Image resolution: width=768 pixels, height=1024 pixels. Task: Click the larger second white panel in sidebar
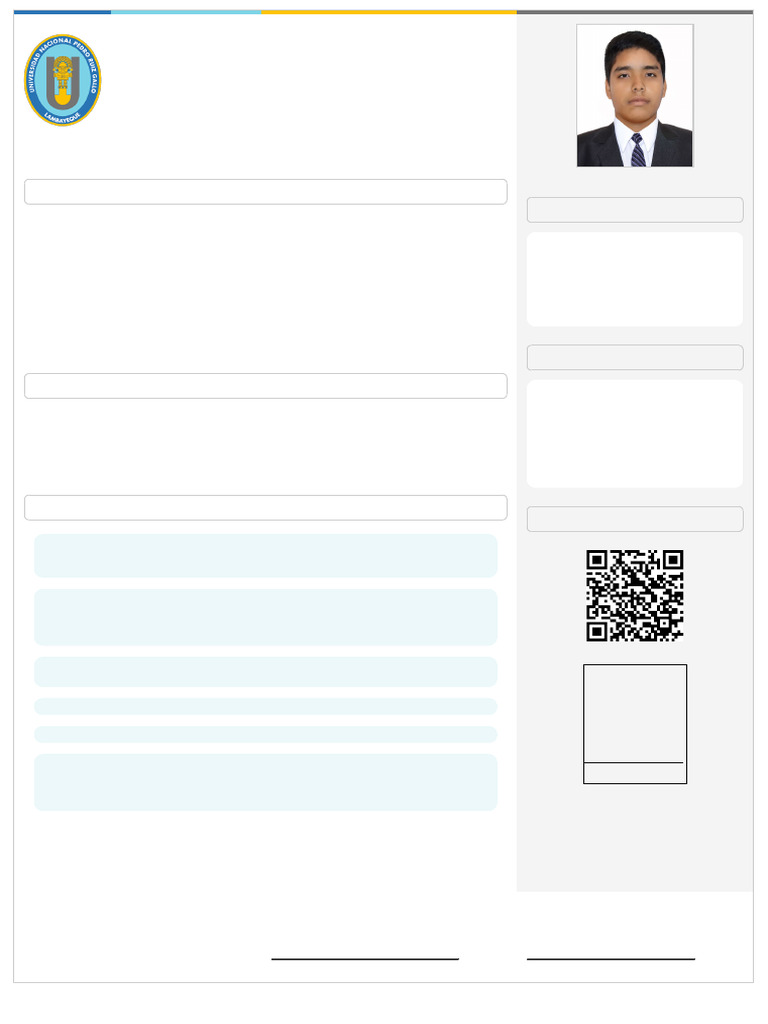pos(635,434)
